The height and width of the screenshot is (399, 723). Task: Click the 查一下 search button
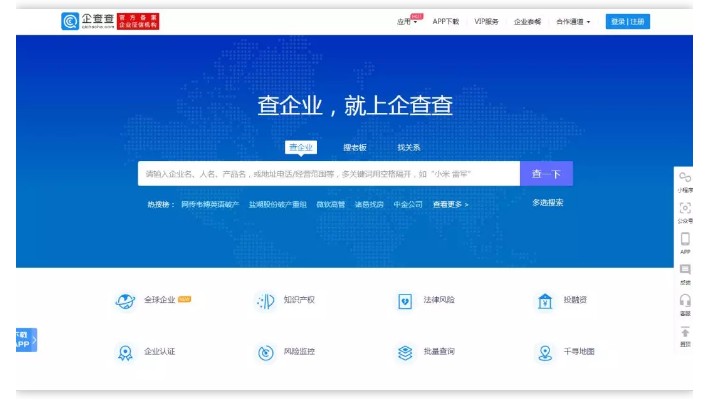(x=546, y=173)
